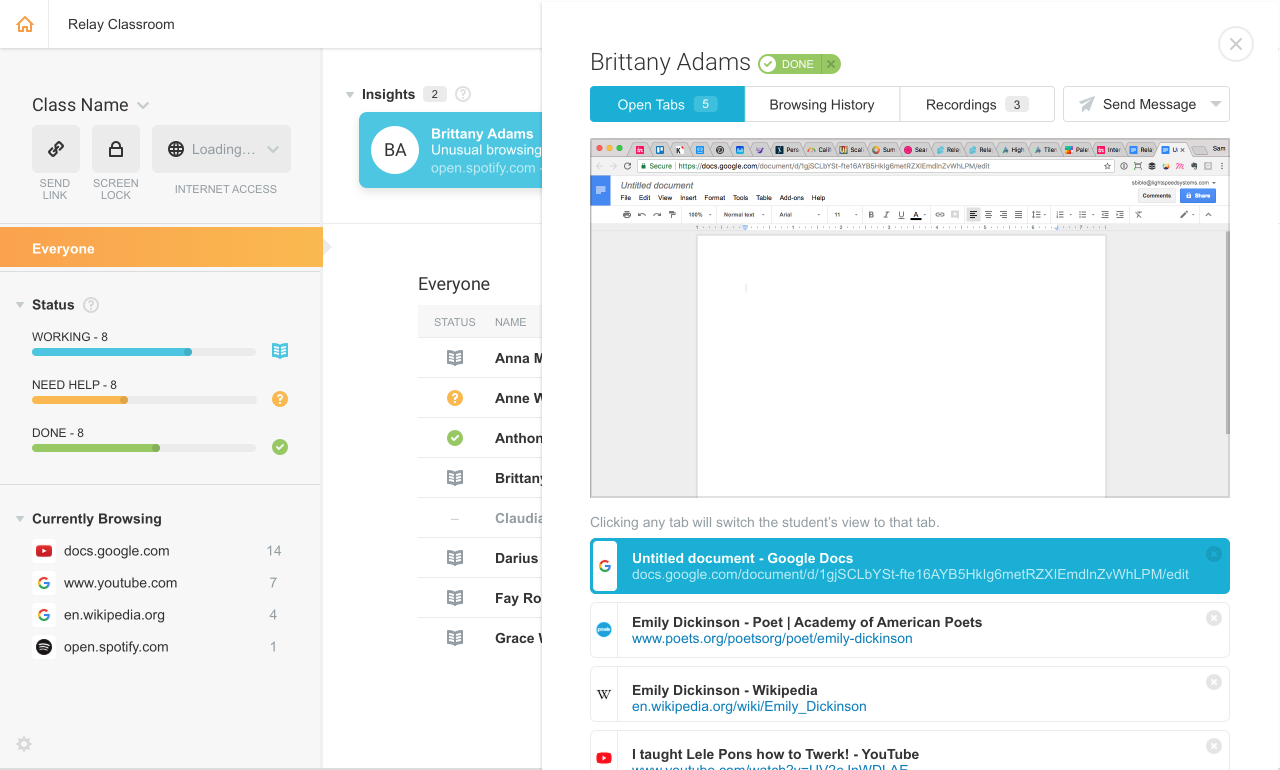Image resolution: width=1280 pixels, height=770 pixels.
Task: Open the en.wikipedia.org/wiki/Emily_Dickinson link
Action: [x=749, y=706]
